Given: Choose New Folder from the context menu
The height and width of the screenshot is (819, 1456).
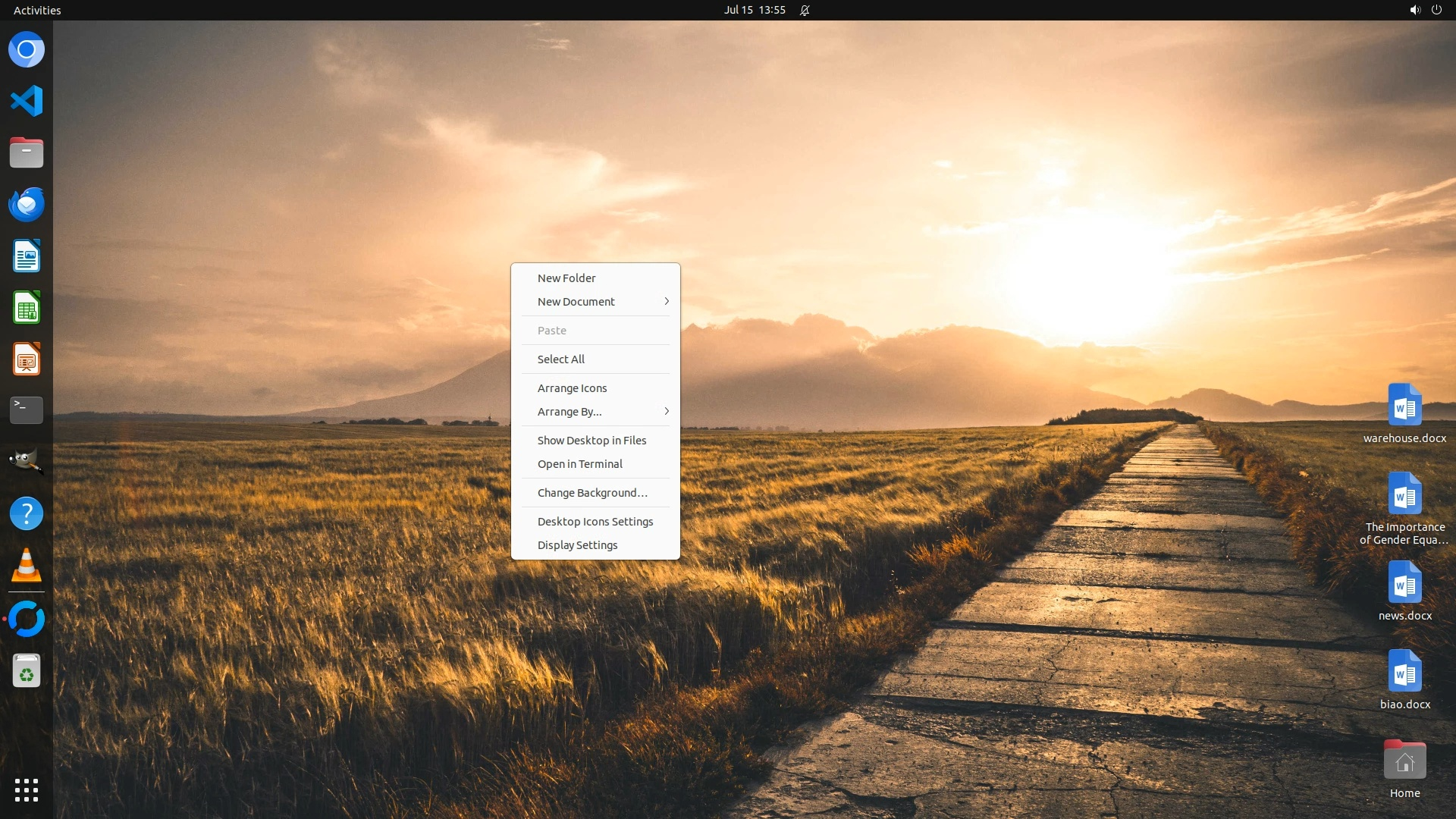Looking at the screenshot, I should point(566,278).
